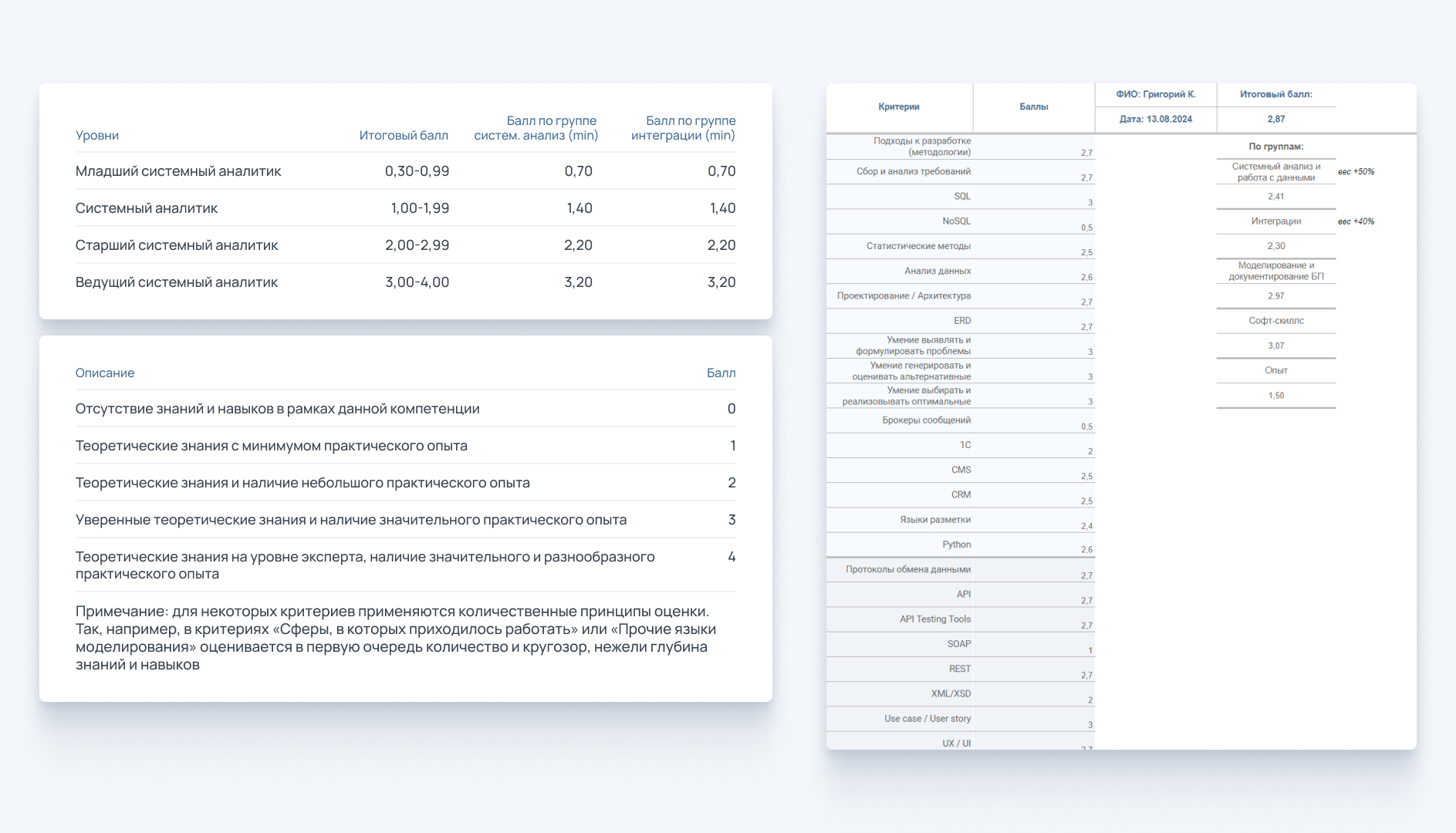Click 'Языки разметки' criterion
The height and width of the screenshot is (833, 1456).
935,520
